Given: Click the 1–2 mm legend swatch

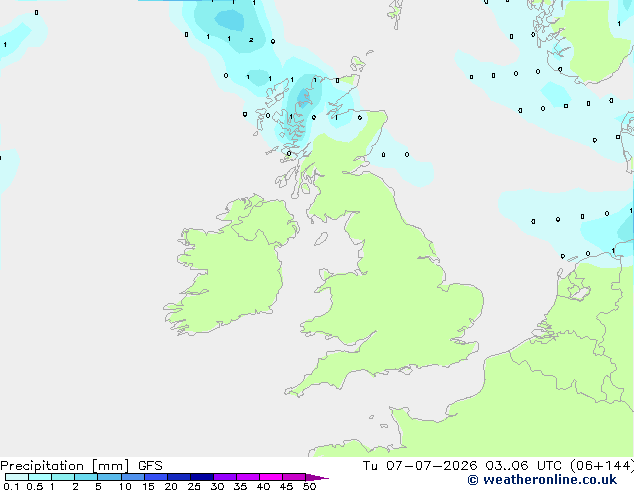Looking at the screenshot, I should [x=63, y=477].
